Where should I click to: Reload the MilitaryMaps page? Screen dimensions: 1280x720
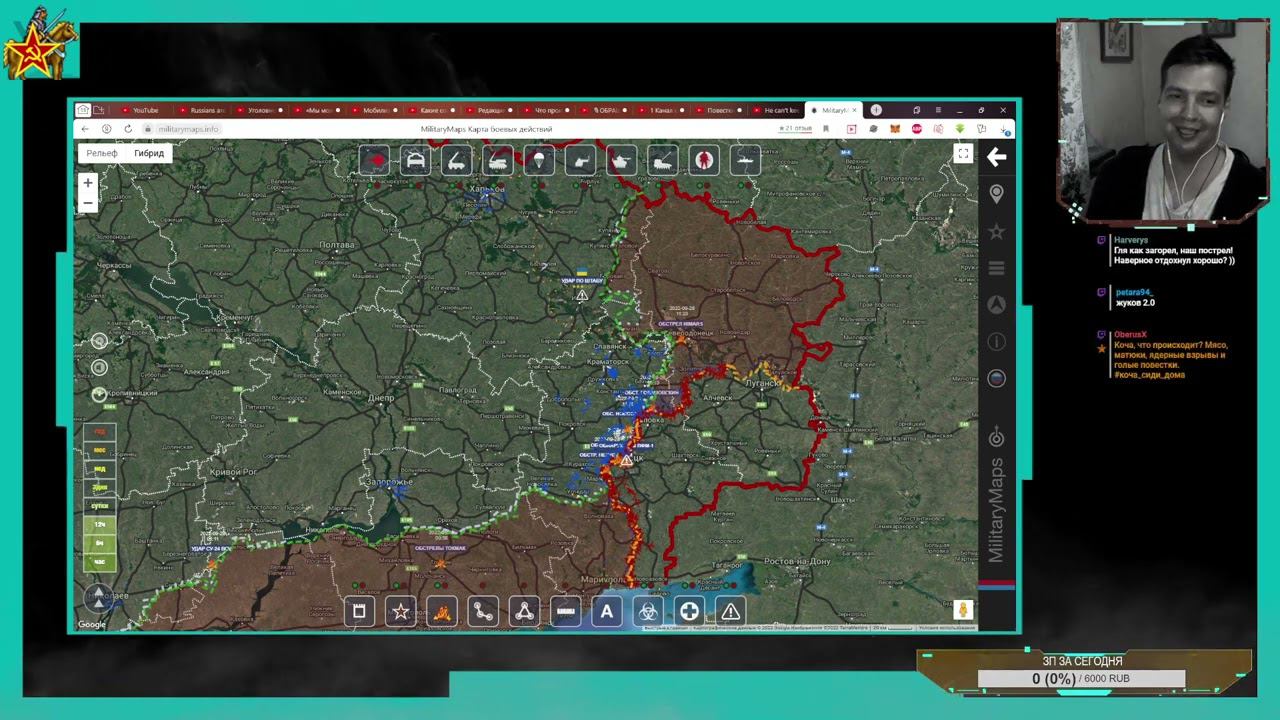click(x=128, y=129)
